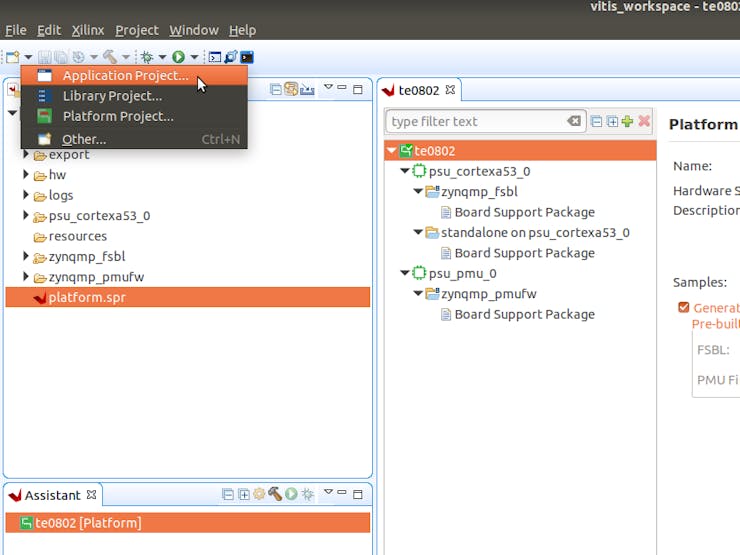Click the Save All icon in the toolbar
The height and width of the screenshot is (555, 740).
[x=61, y=57]
